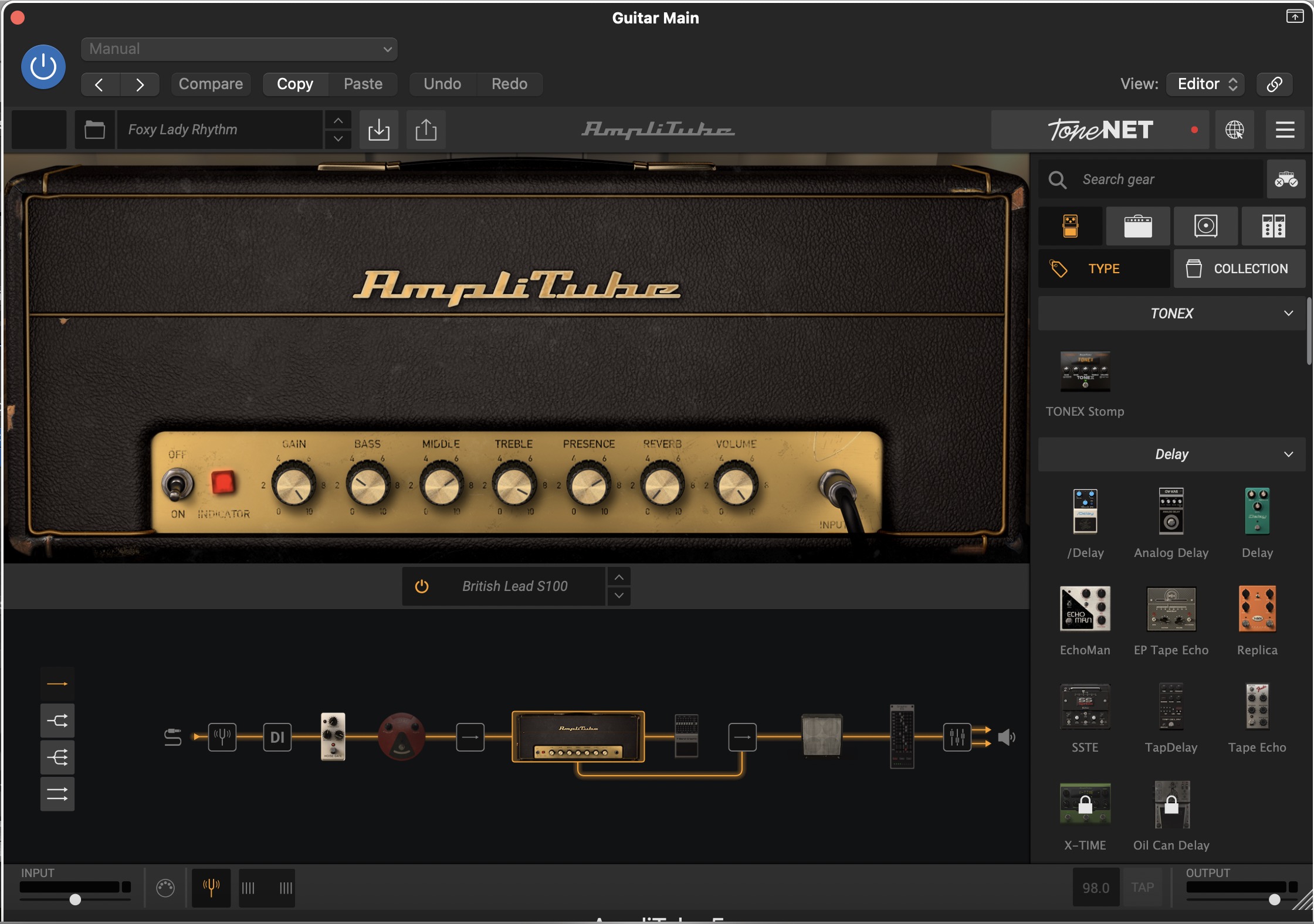Select the single serial signal routing
Image resolution: width=1314 pixels, height=924 pixels.
coord(57,684)
